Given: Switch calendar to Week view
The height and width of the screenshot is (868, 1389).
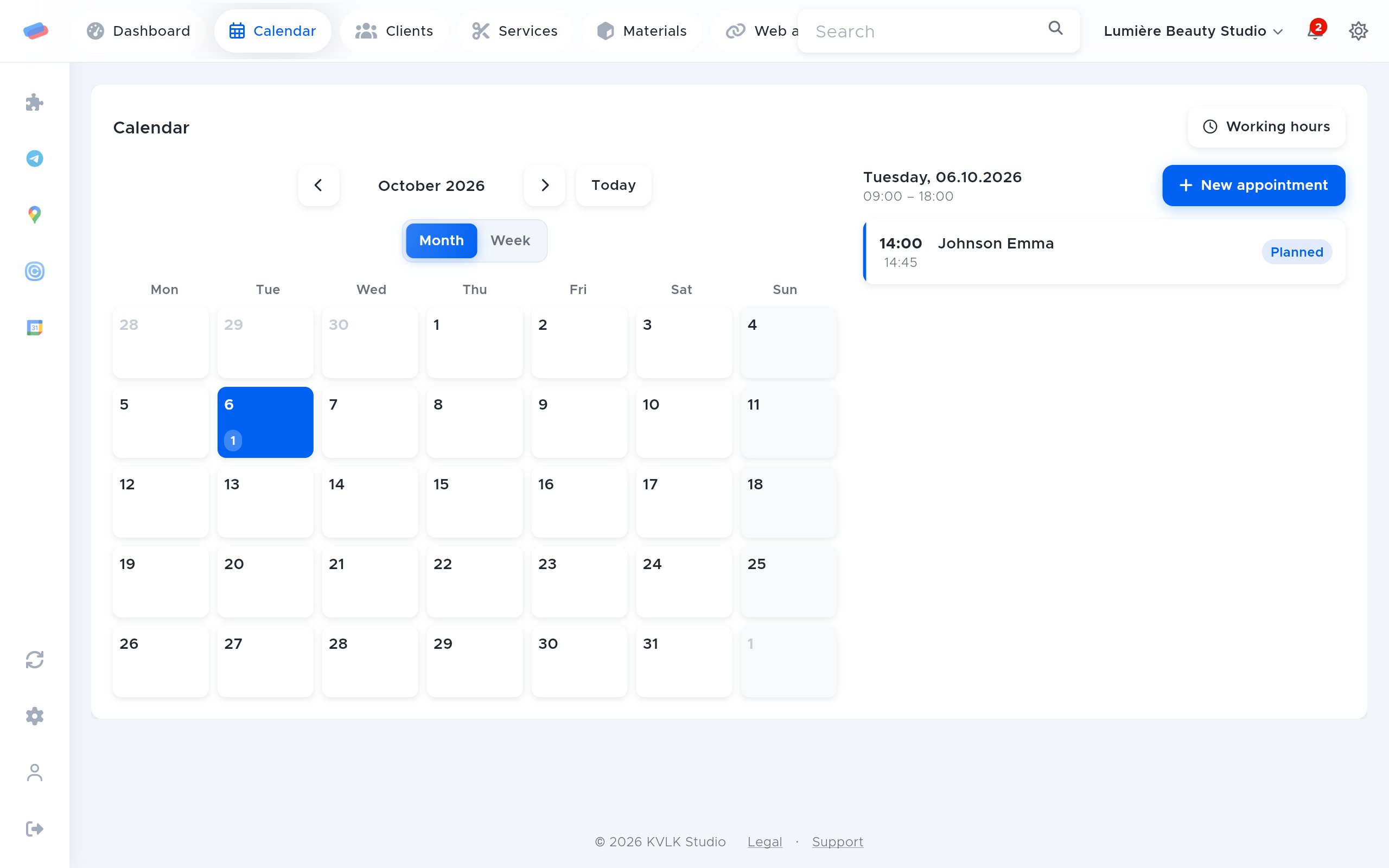Looking at the screenshot, I should (509, 240).
